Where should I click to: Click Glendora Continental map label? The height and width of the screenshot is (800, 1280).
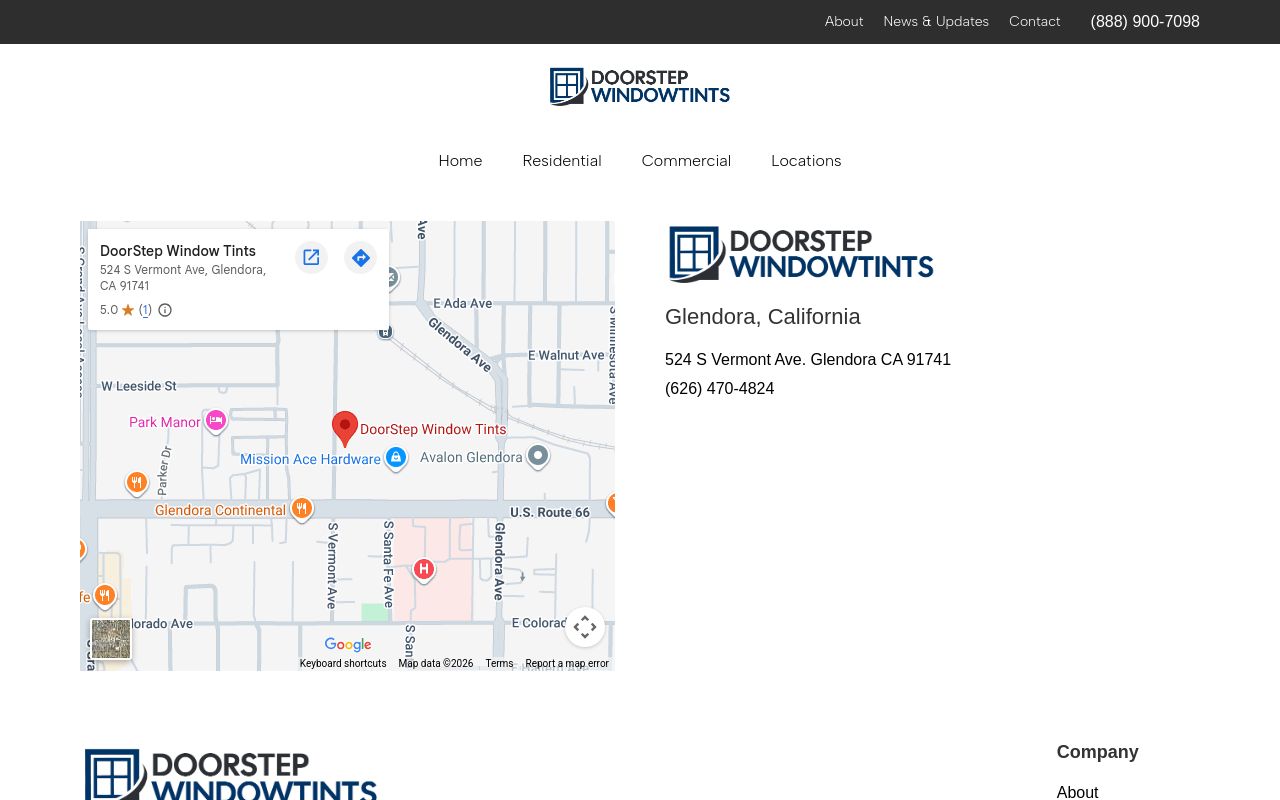[220, 510]
